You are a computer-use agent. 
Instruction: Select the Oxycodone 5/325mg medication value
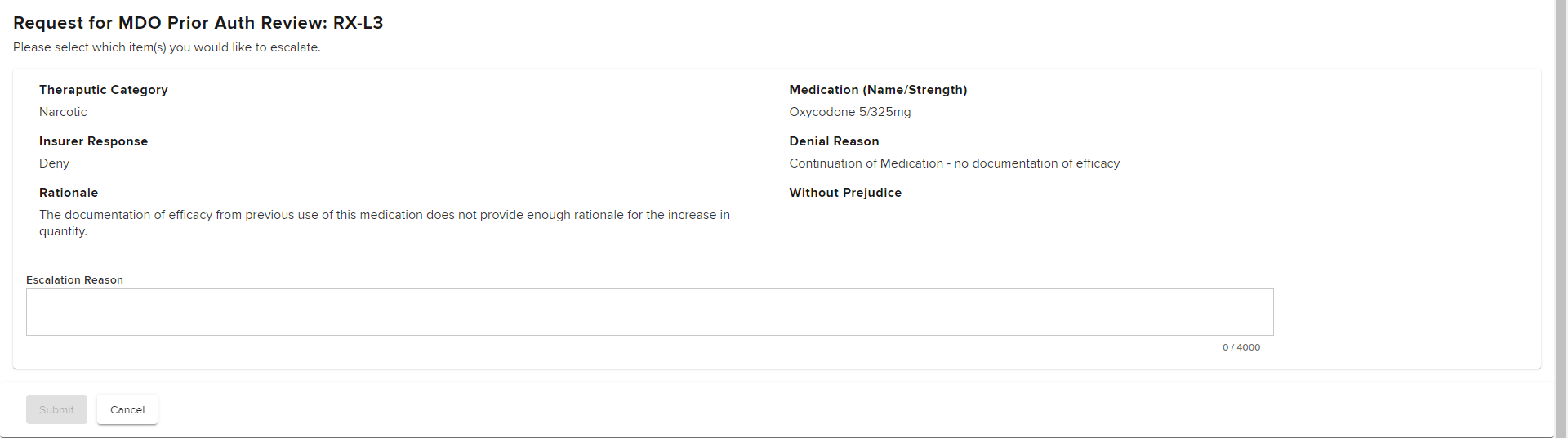850,112
